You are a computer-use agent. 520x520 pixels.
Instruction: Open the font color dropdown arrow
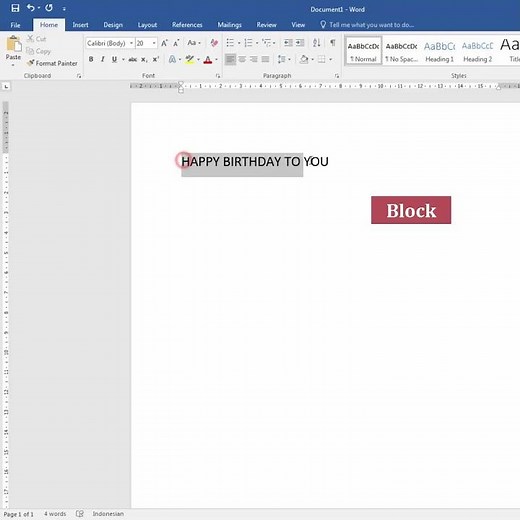(217, 60)
